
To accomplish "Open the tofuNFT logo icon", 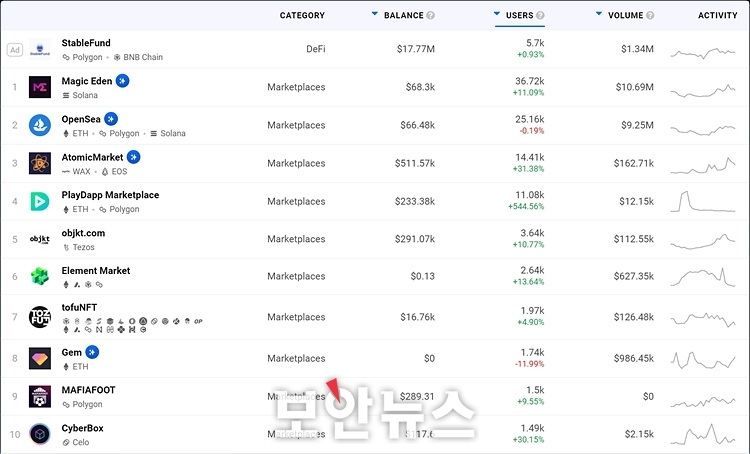I will 40,317.
